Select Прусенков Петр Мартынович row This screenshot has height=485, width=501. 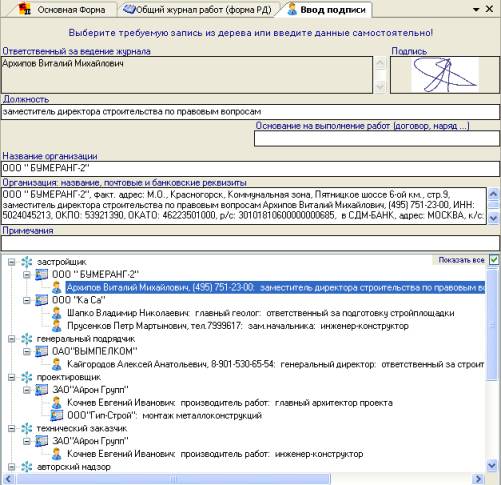coord(238,326)
